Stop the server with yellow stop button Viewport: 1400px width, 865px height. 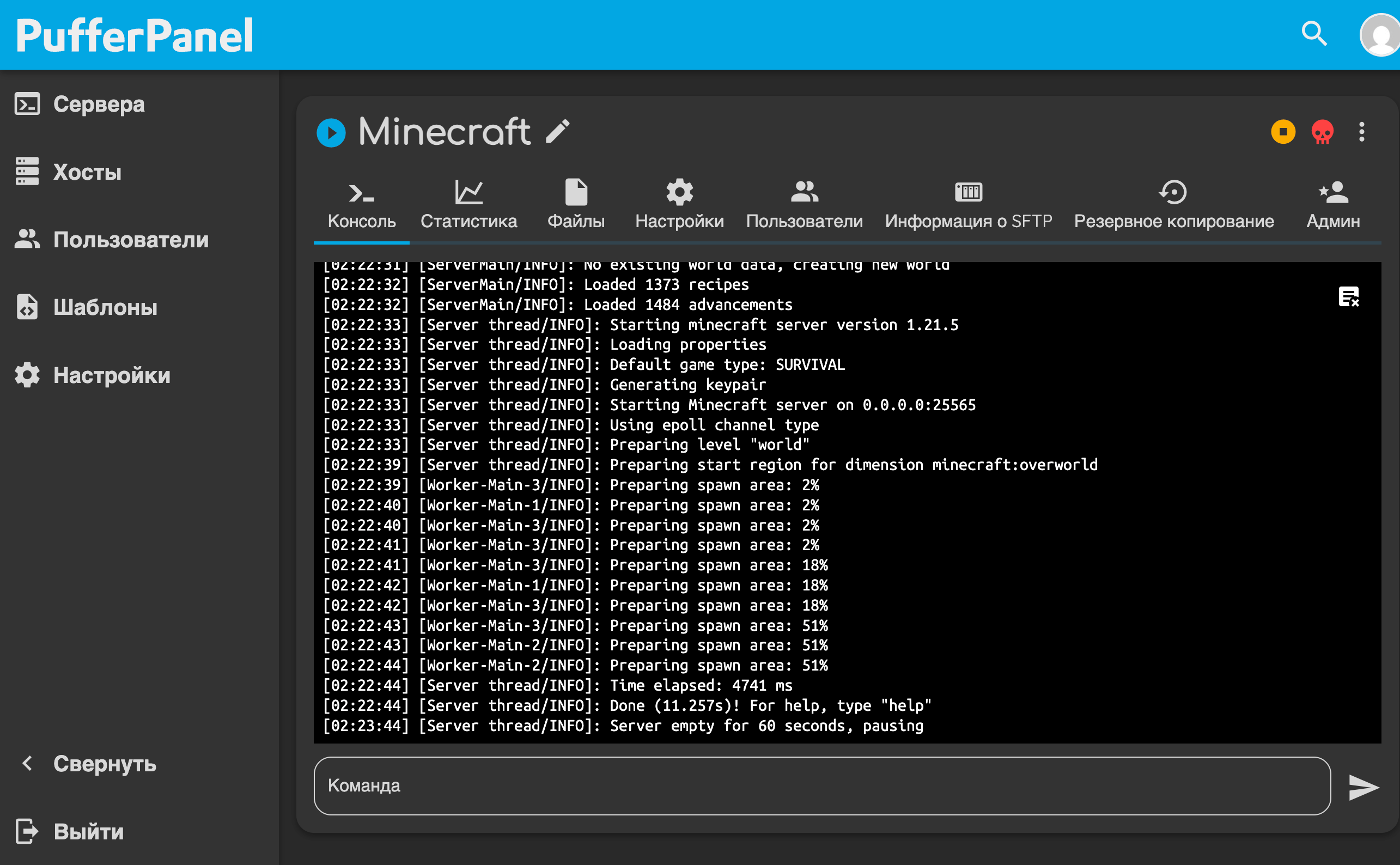(x=1283, y=132)
